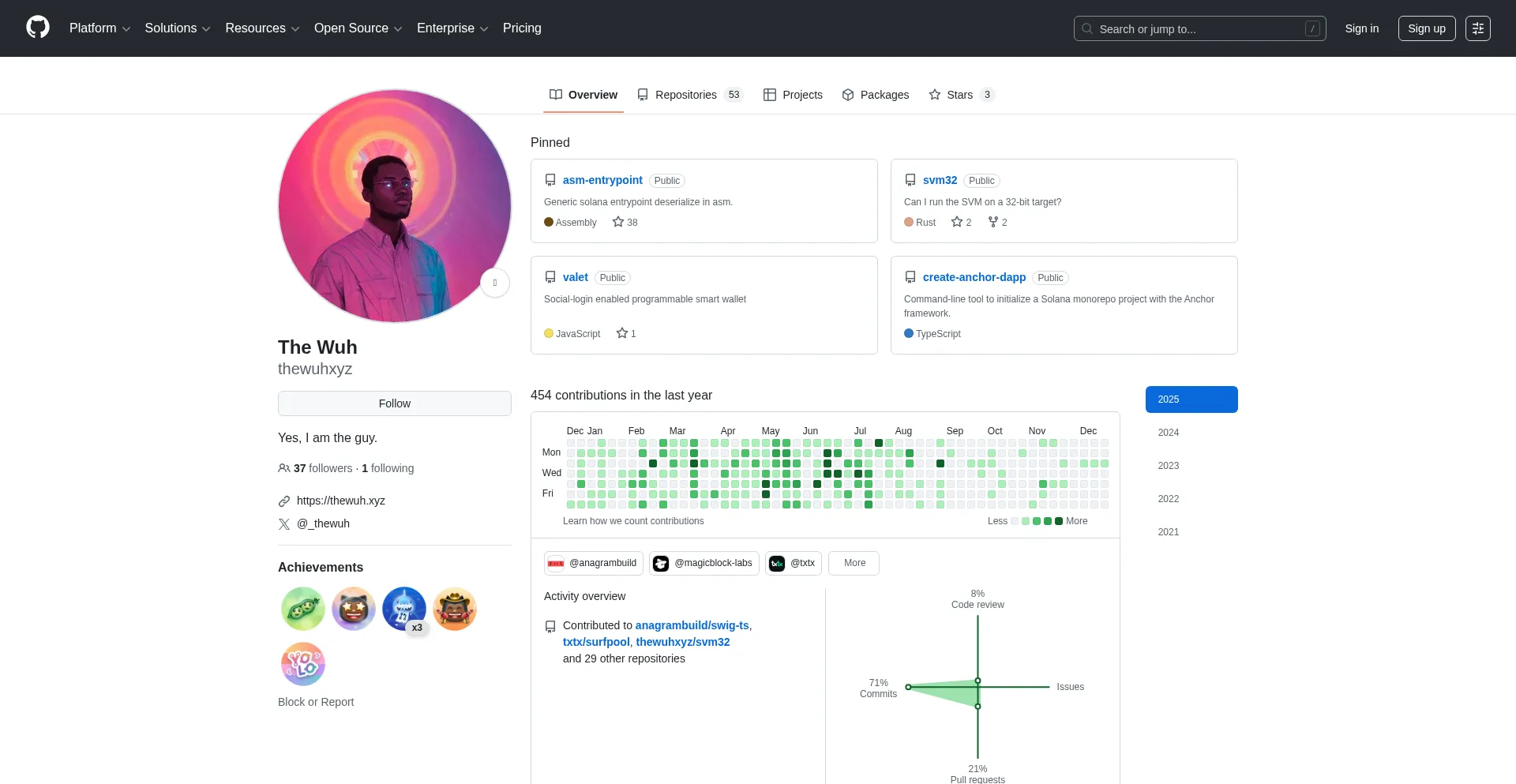Open the Stars tab
This screenshot has width=1516, height=784.
(960, 95)
